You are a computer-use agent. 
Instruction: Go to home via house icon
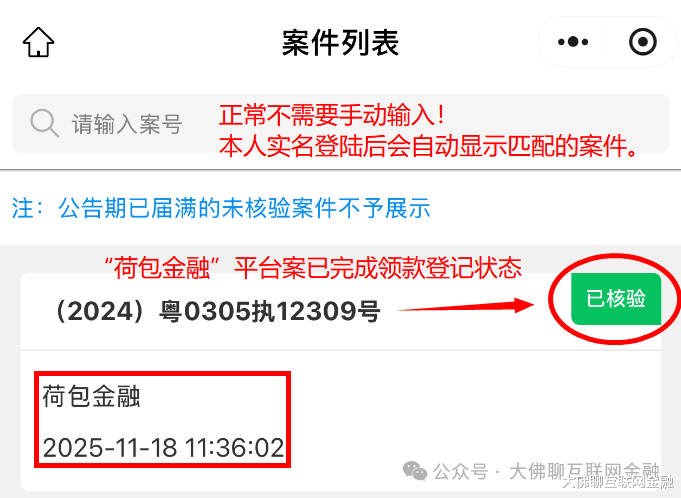[x=38, y=42]
